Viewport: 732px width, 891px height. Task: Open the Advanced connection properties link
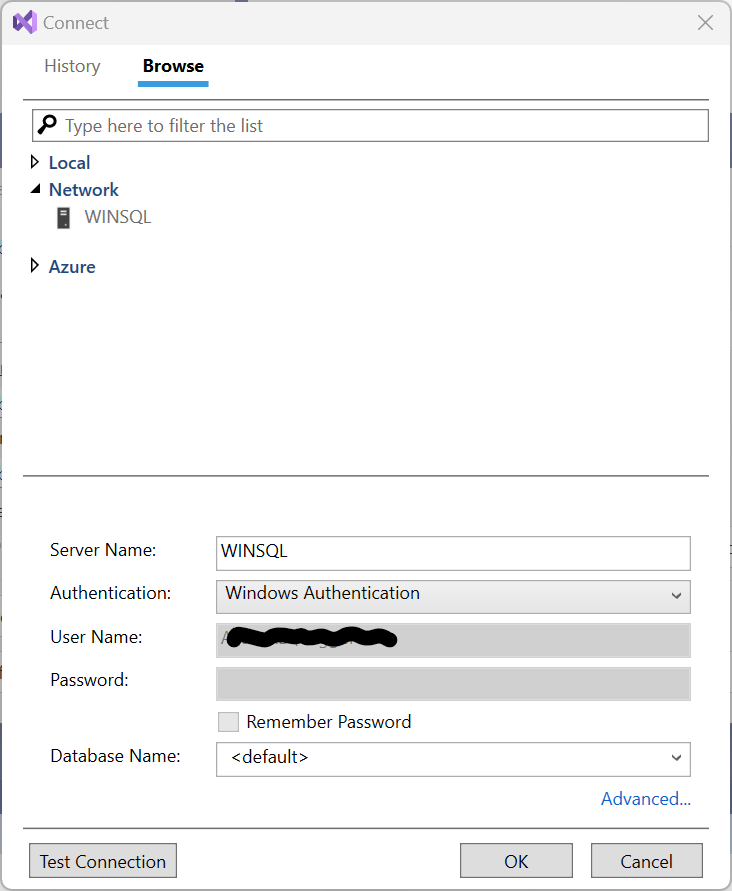[645, 799]
